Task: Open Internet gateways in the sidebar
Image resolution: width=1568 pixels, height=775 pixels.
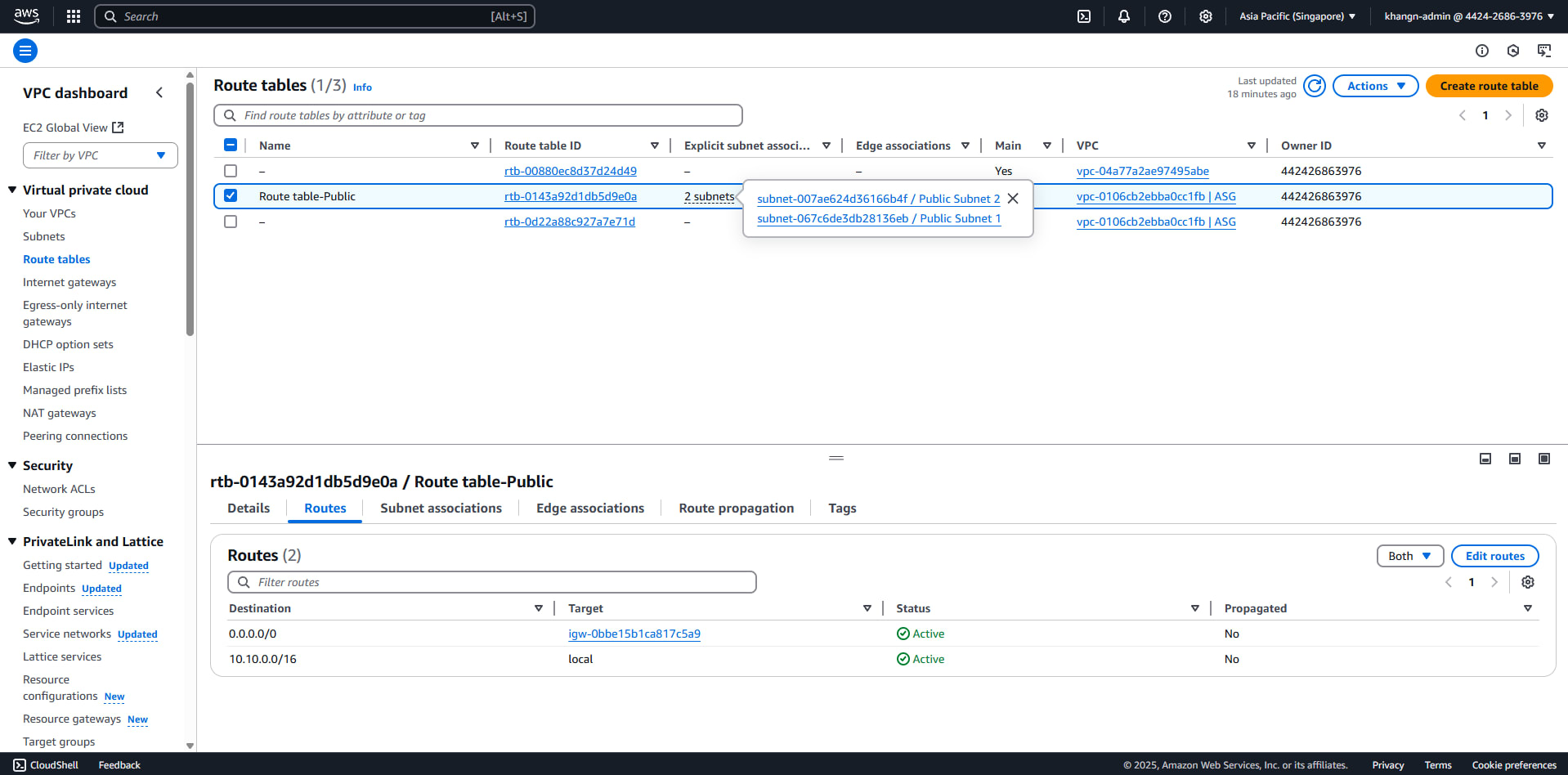Action: (x=69, y=282)
